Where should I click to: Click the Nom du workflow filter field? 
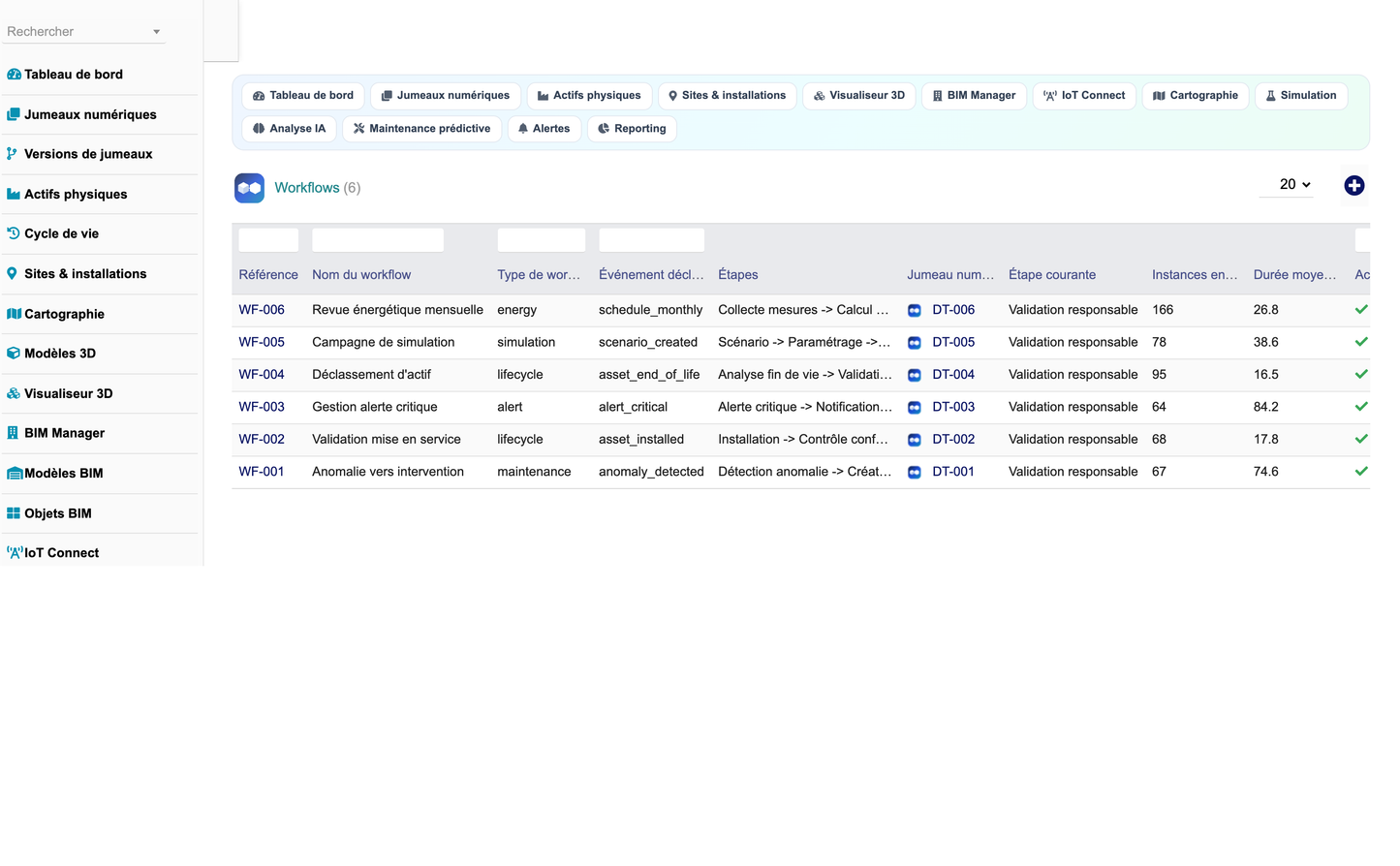378,240
